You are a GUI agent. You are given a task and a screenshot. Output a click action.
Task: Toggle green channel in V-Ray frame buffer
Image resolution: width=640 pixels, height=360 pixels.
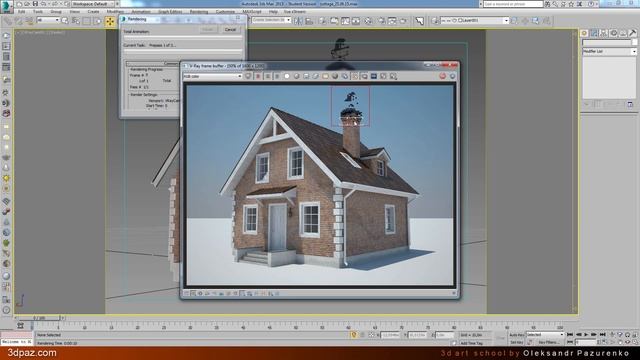pyautogui.click(x=268, y=76)
